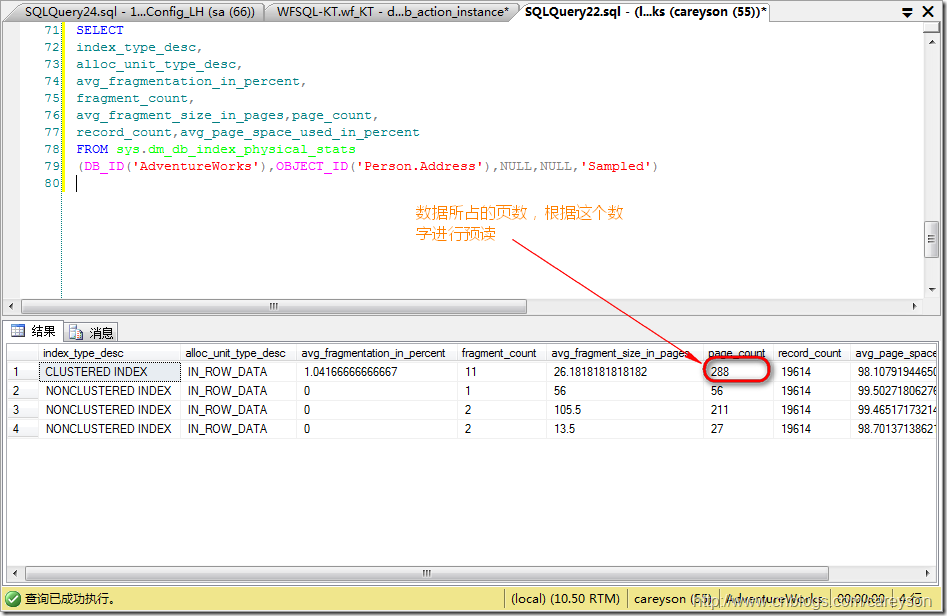Viewport: 947px width, 616px height.
Task: Select the page_count cell 27
Action: coord(737,429)
